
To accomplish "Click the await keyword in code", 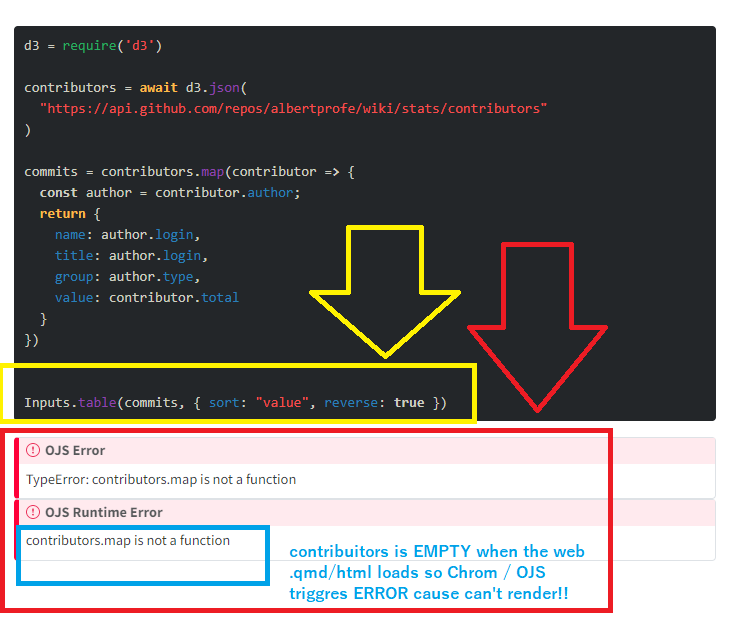I will coord(159,88).
